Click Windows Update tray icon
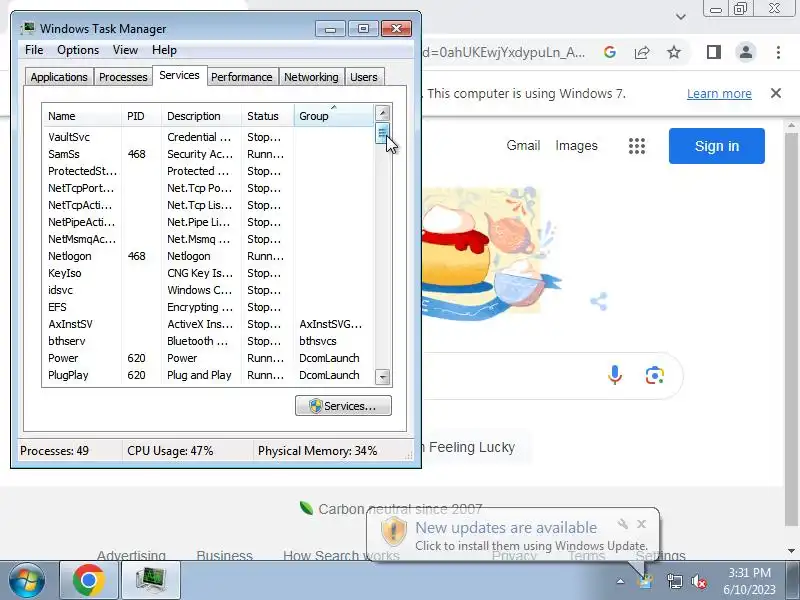Screen dimensions: 800x600 646,581
